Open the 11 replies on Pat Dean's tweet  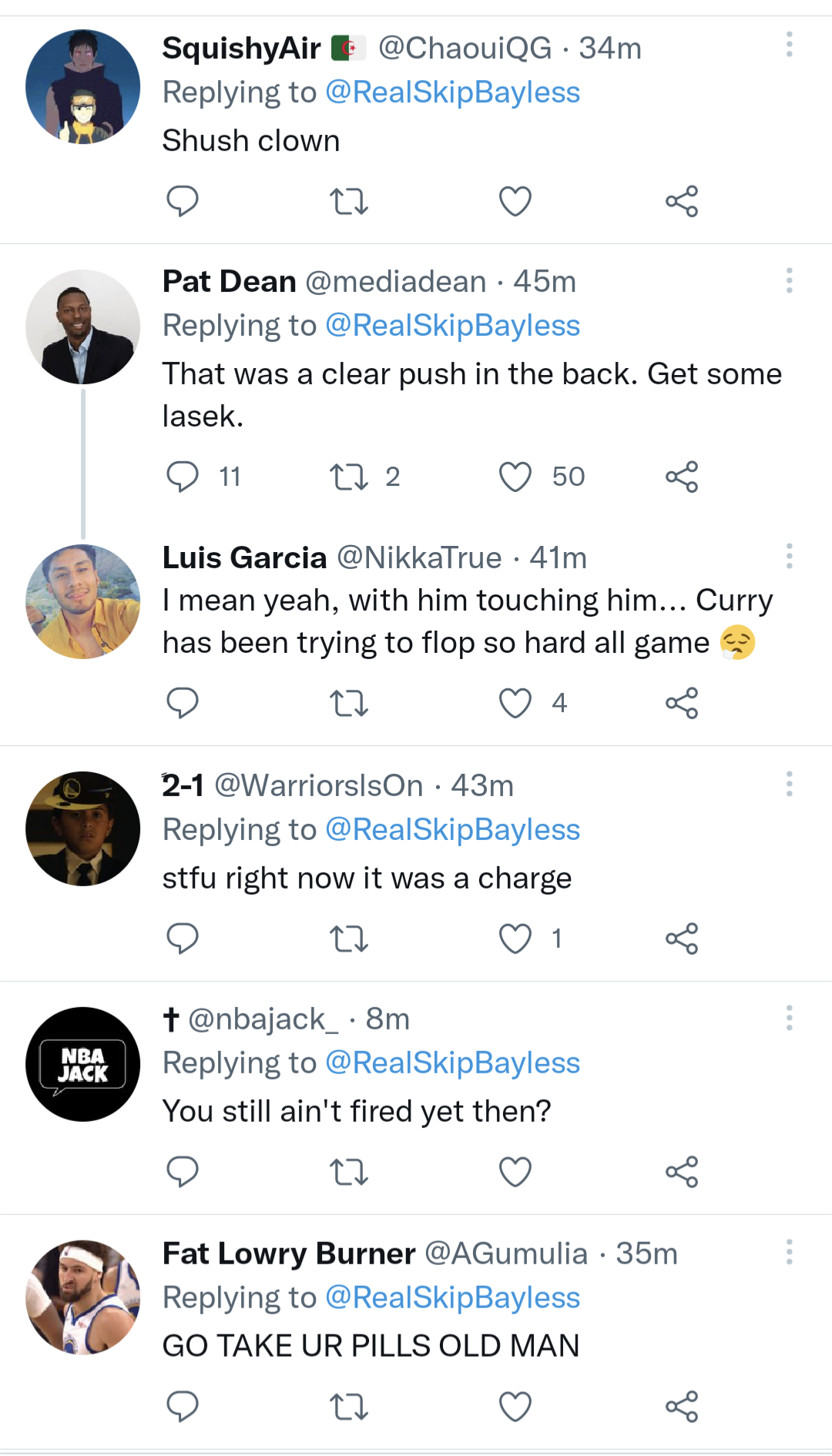(x=183, y=477)
